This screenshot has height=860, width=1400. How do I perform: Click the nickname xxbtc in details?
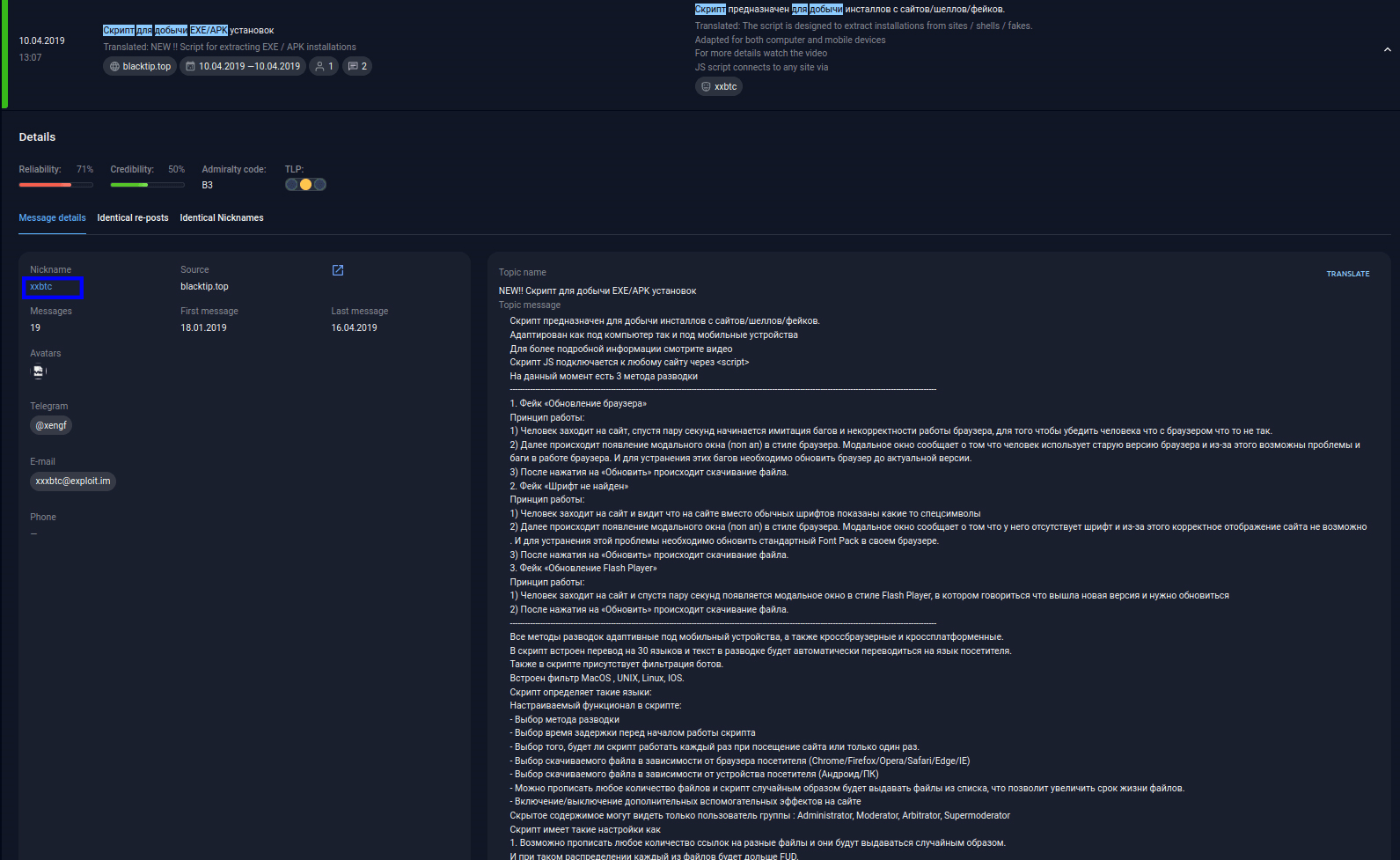(x=41, y=286)
